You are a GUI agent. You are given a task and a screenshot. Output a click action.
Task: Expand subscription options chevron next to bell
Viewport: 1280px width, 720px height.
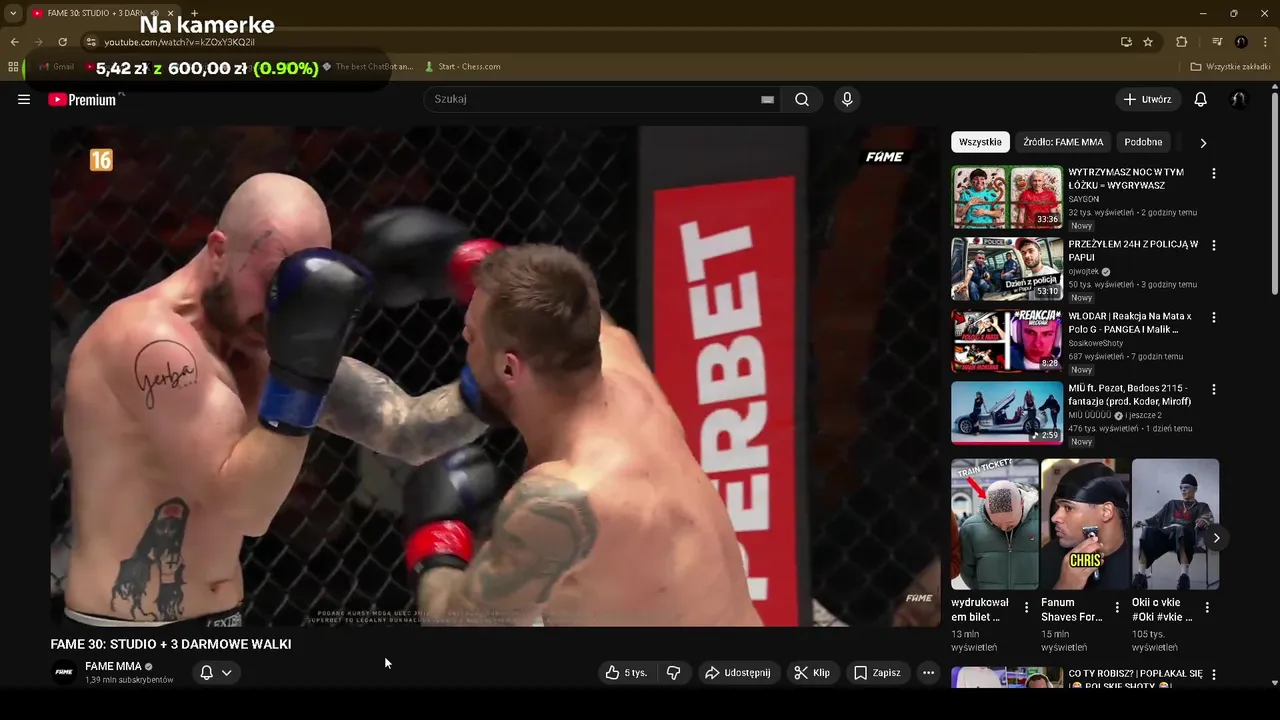pyautogui.click(x=227, y=673)
